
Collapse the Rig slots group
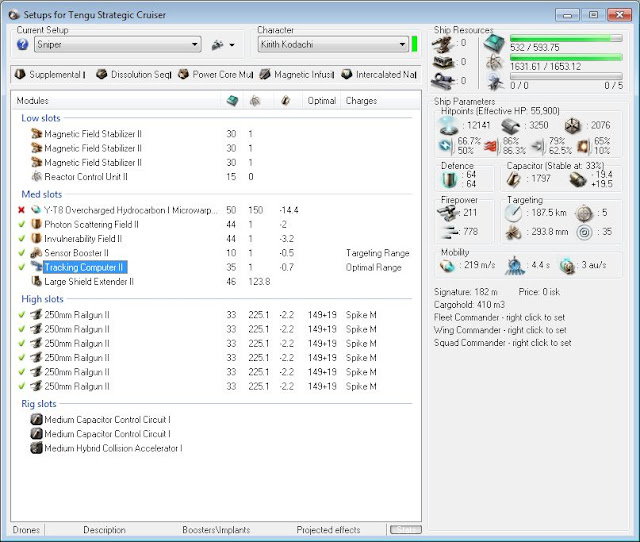pyautogui.click(x=39, y=404)
